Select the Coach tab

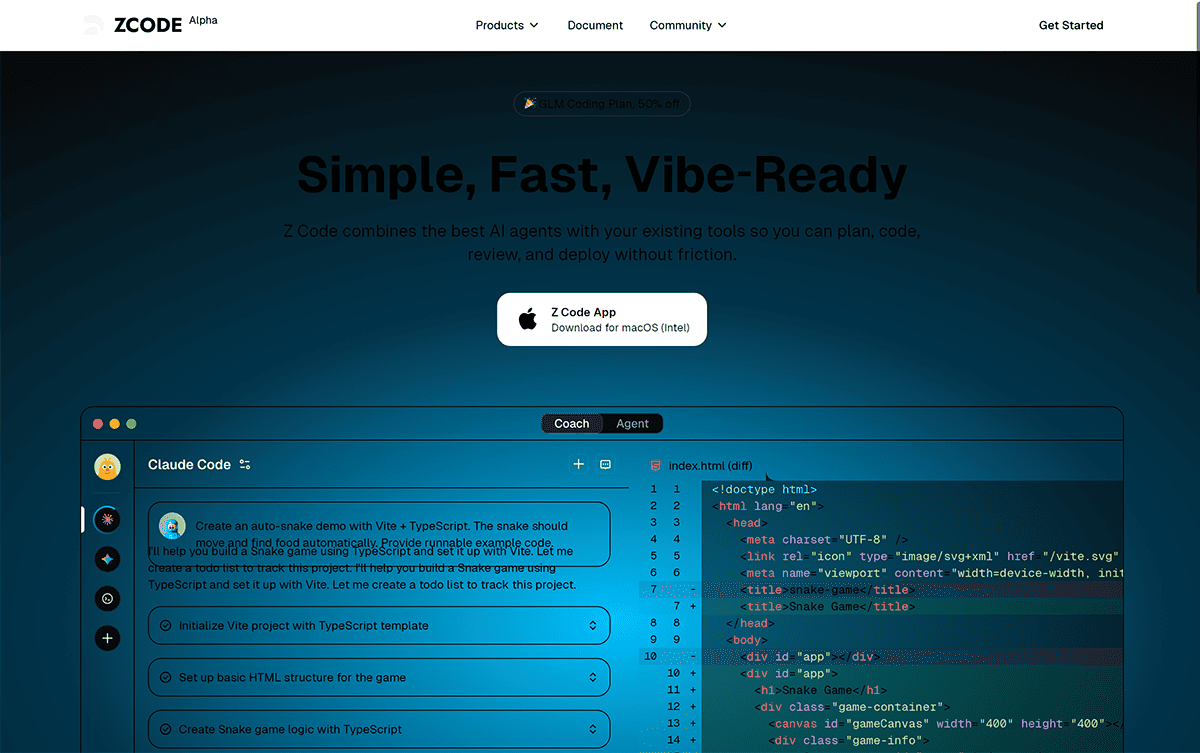point(572,423)
